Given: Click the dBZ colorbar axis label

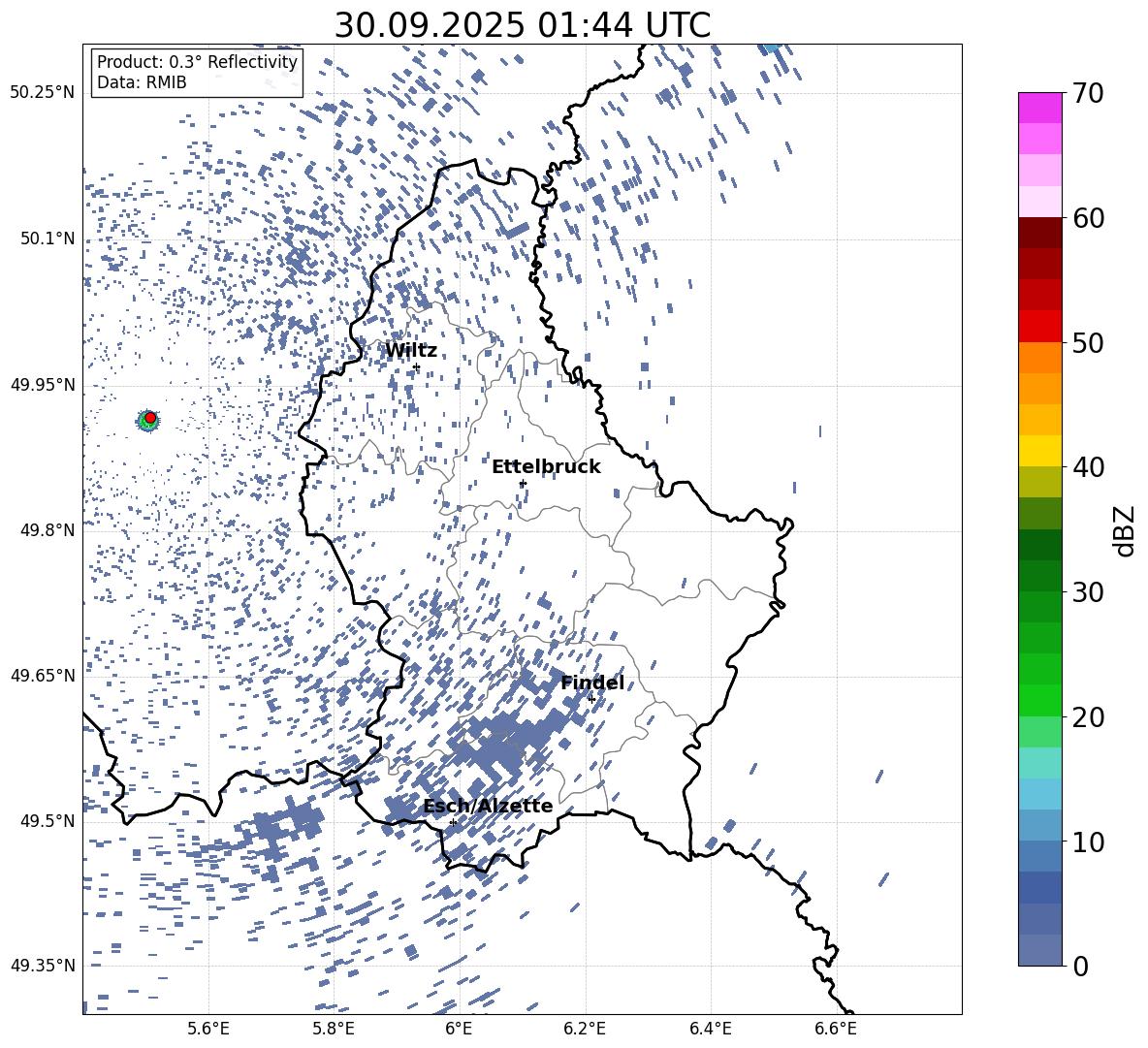Looking at the screenshot, I should 1126,530.
